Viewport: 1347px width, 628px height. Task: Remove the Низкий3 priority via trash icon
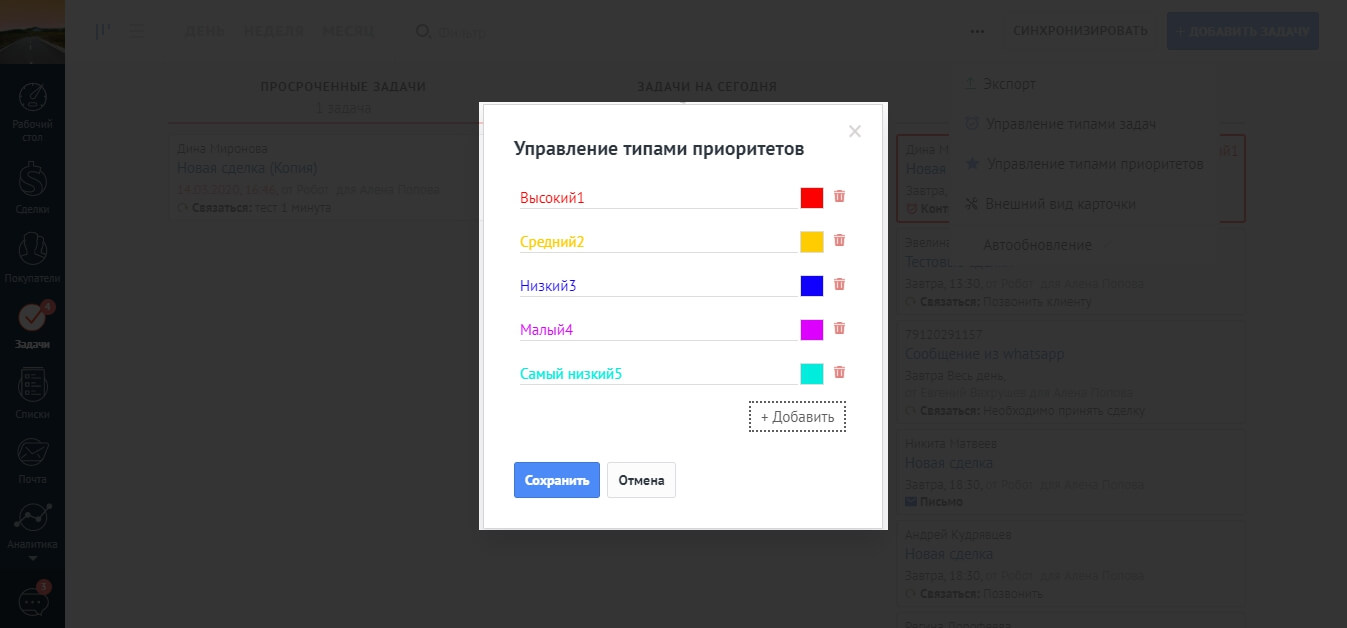click(839, 285)
